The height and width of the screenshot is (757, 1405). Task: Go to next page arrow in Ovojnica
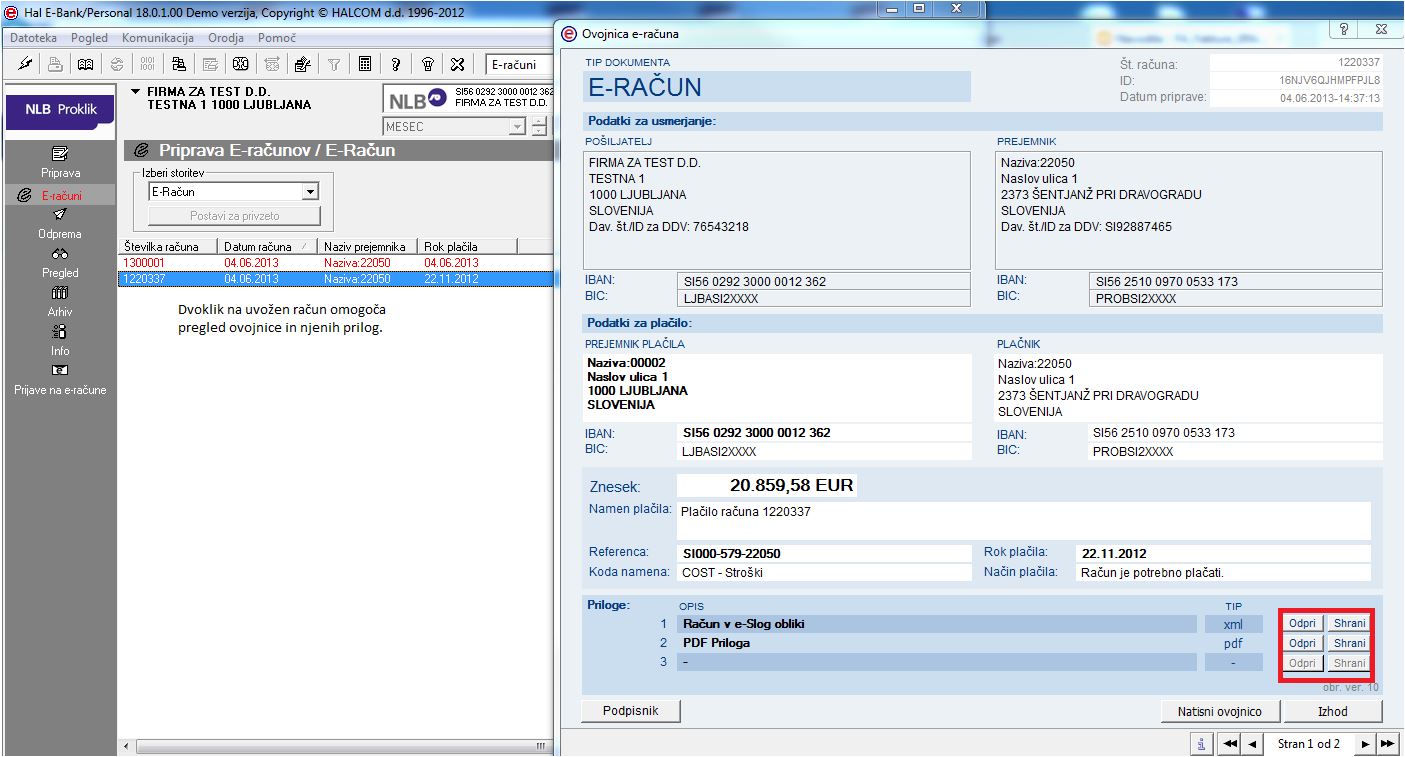tap(1366, 744)
